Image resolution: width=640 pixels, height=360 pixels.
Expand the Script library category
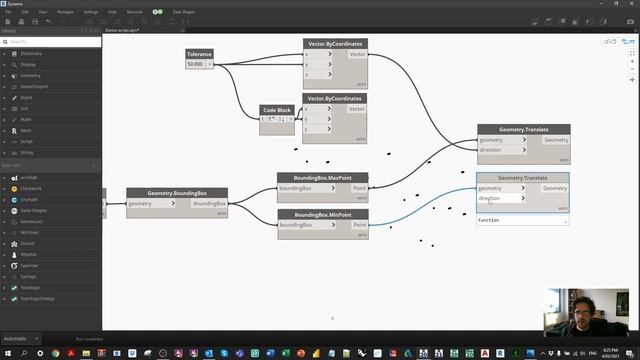[4, 142]
